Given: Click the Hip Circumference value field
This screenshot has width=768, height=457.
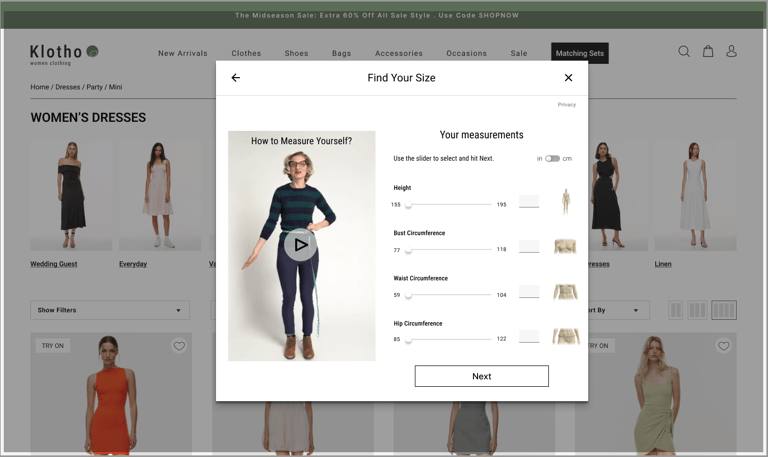Looking at the screenshot, I should [x=529, y=336].
